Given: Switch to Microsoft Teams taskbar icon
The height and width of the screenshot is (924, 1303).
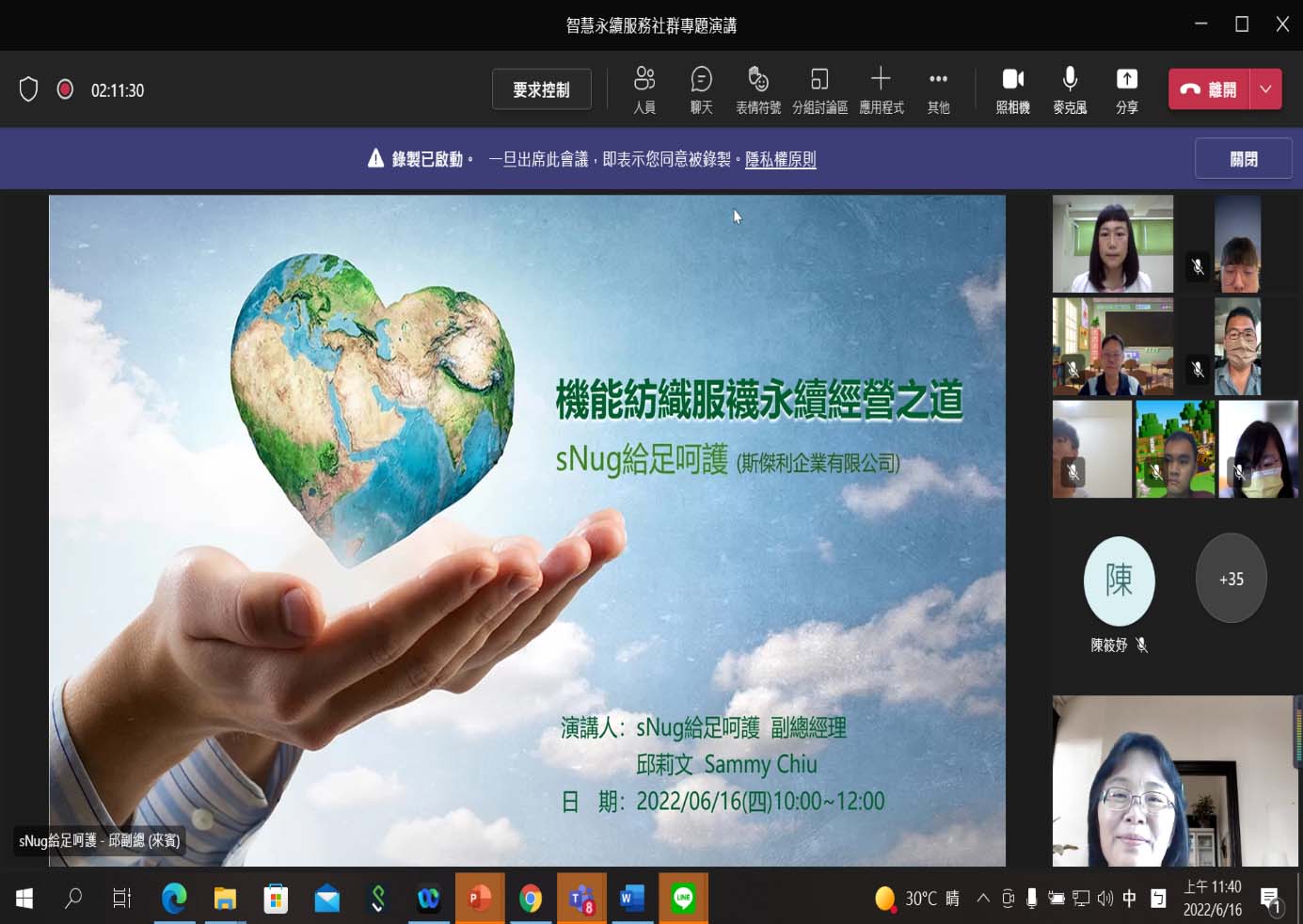Looking at the screenshot, I should coord(581,899).
